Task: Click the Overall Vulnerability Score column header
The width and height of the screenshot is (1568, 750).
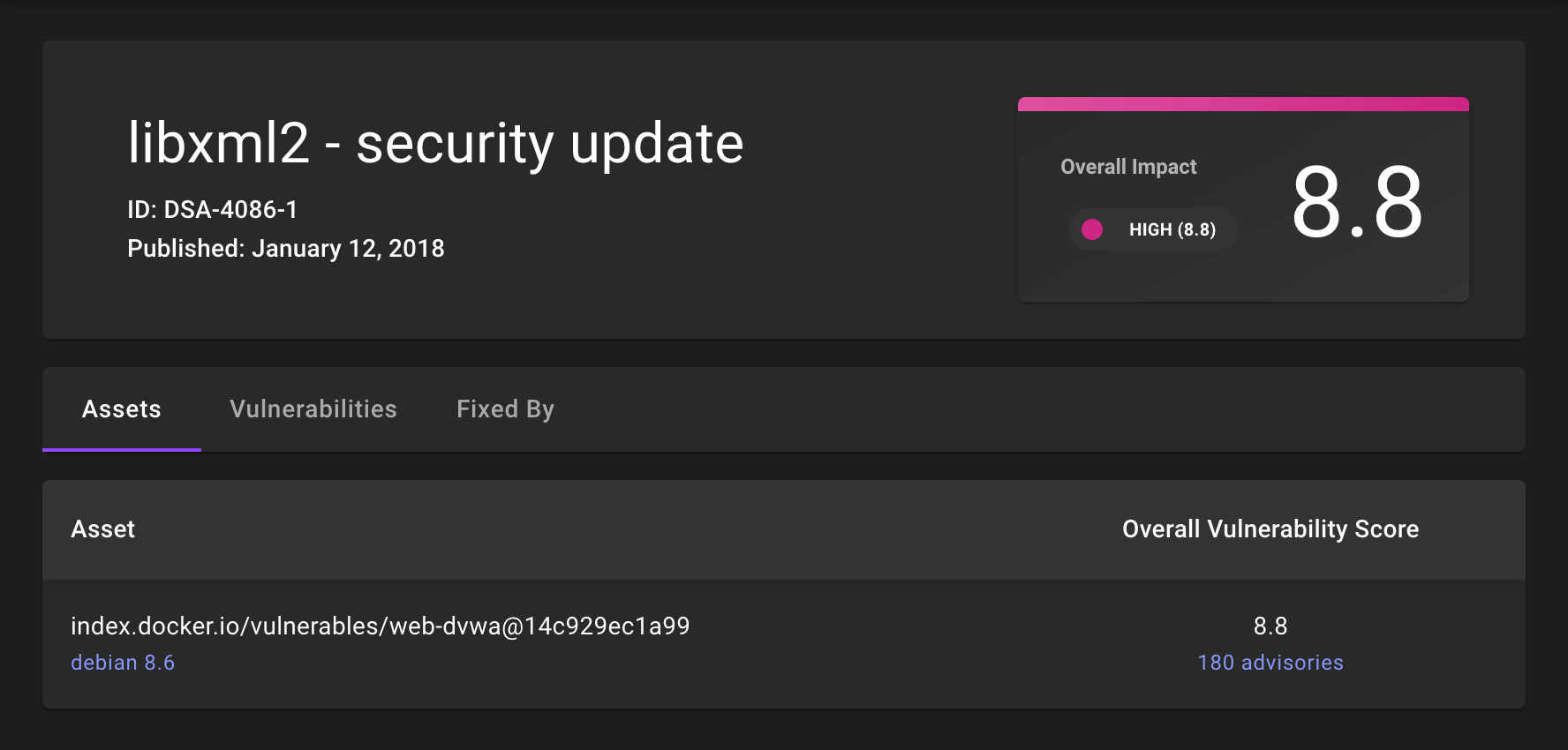Action: click(1270, 529)
